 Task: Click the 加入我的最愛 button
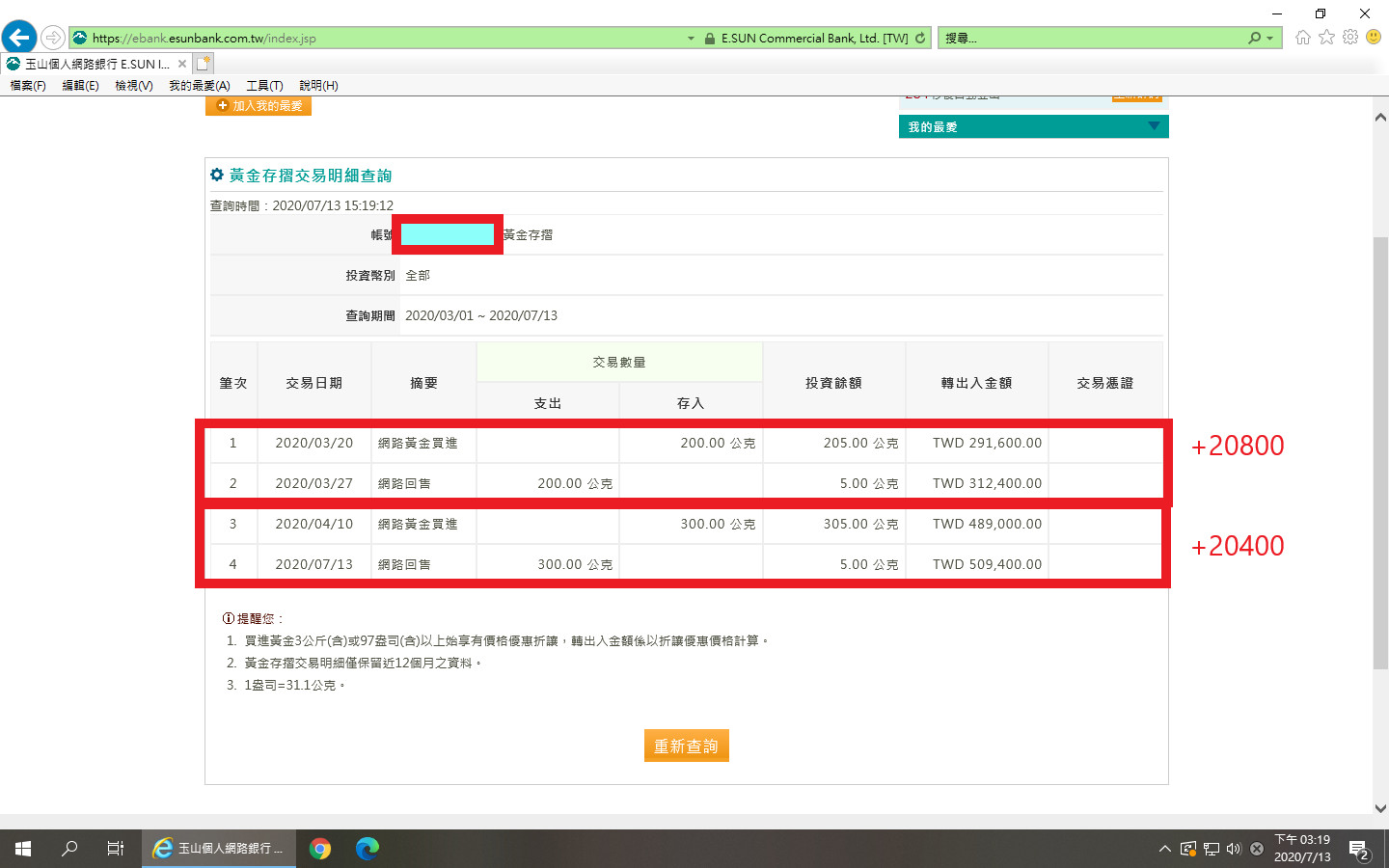point(259,106)
